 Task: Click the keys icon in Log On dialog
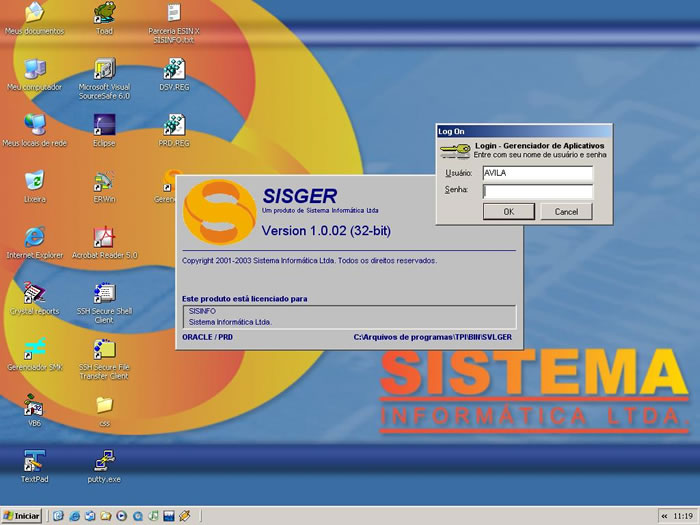tap(455, 150)
